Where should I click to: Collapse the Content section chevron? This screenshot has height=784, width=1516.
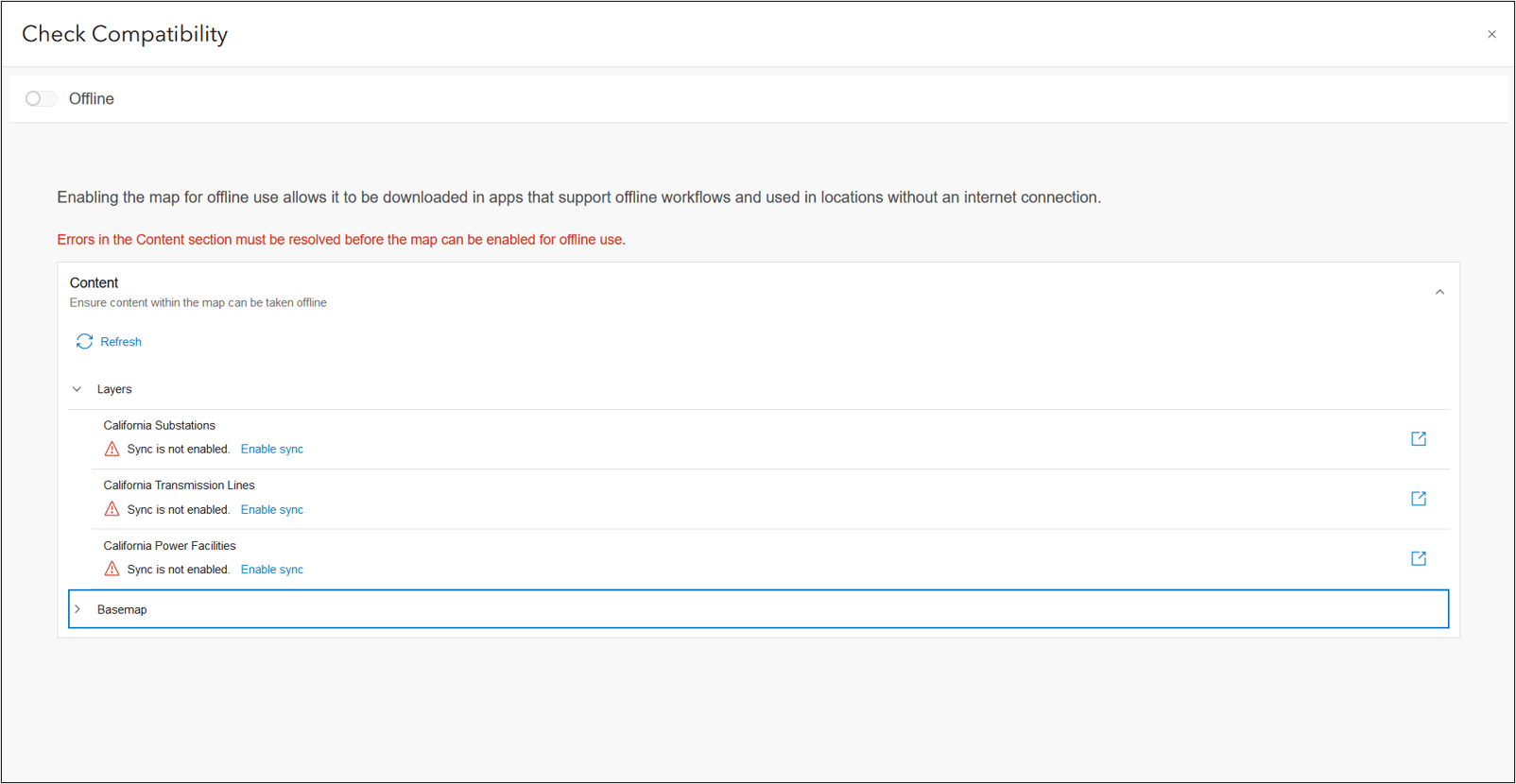pos(1439,293)
